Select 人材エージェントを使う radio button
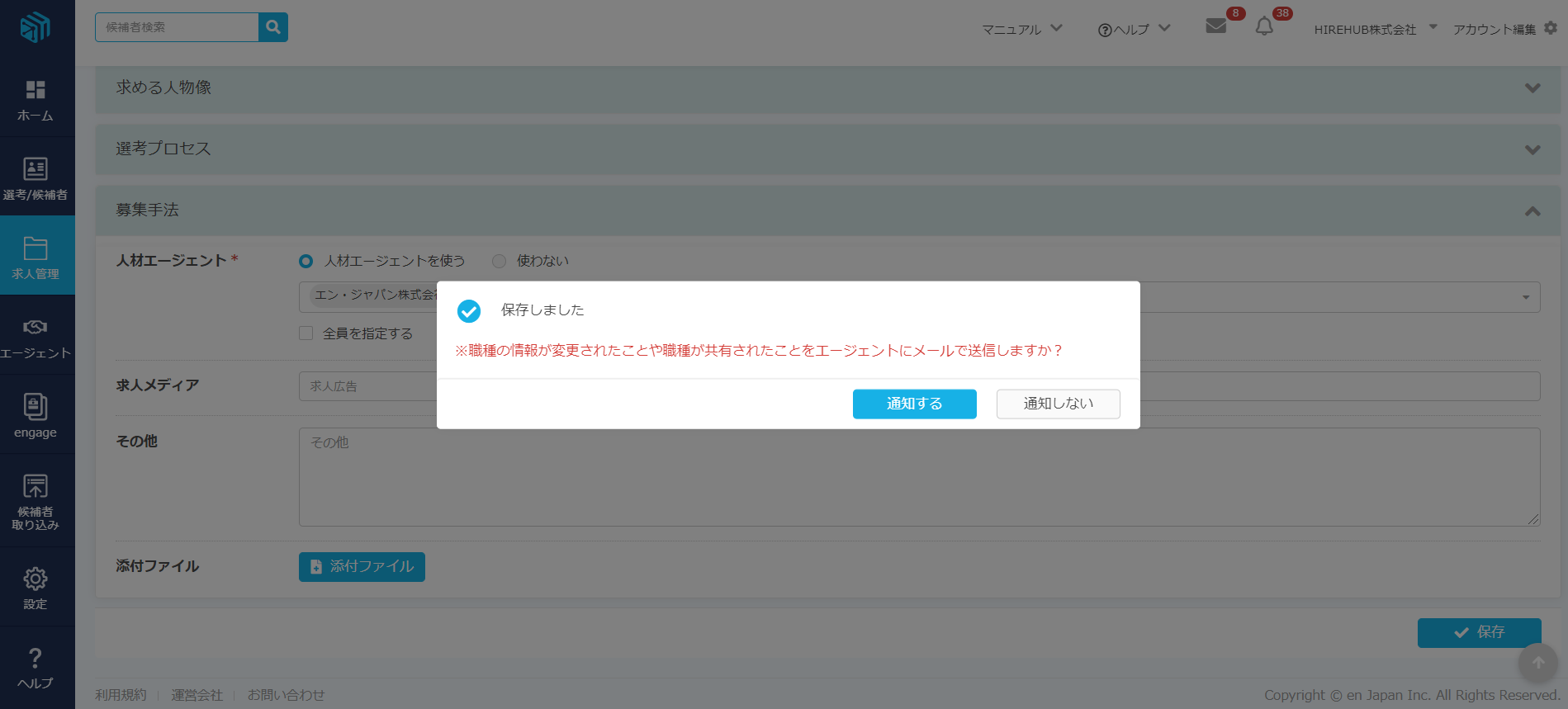Image resolution: width=1568 pixels, height=709 pixels. pyautogui.click(x=306, y=262)
